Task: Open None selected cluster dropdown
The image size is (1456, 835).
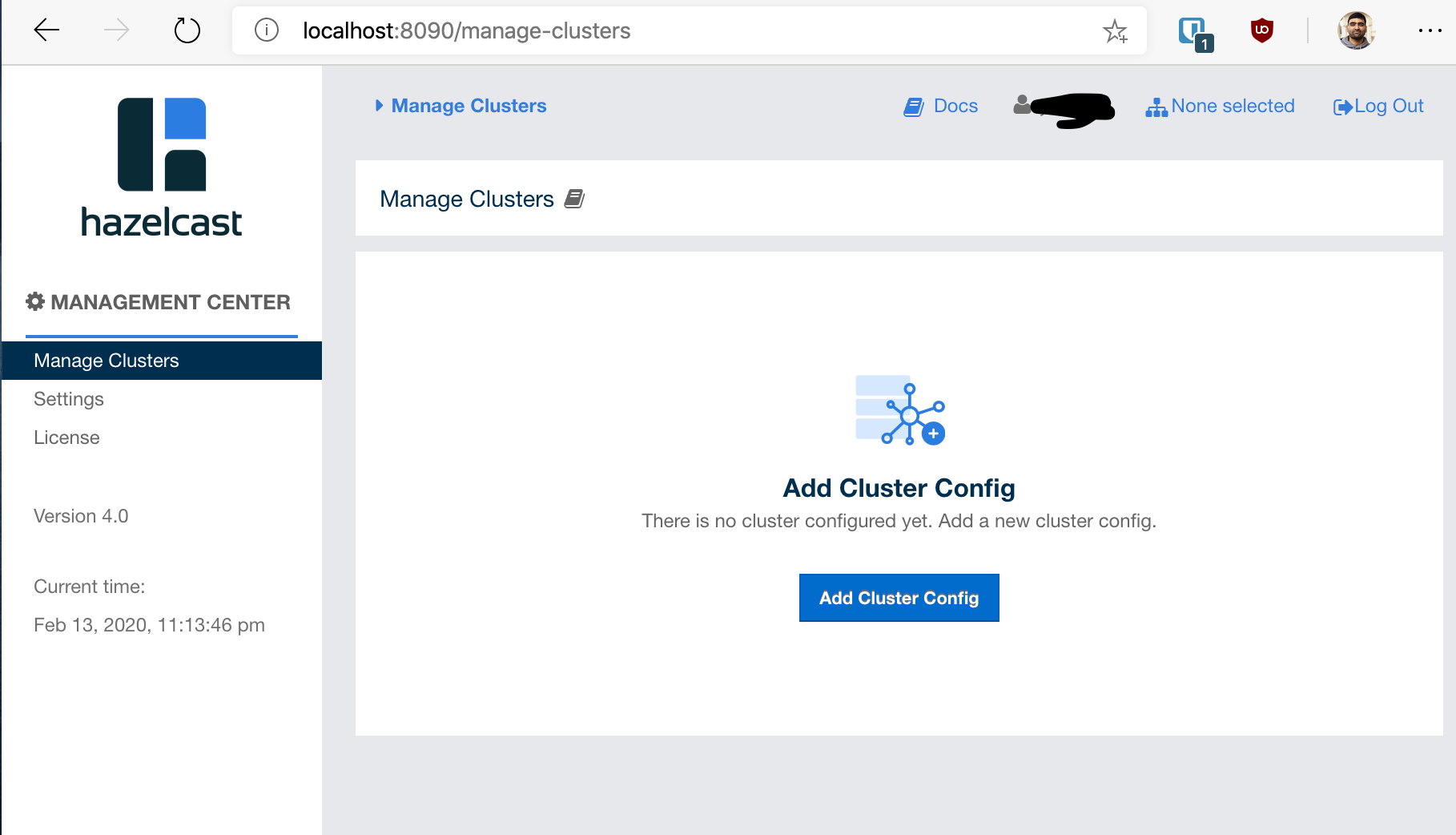Action: 1233,106
